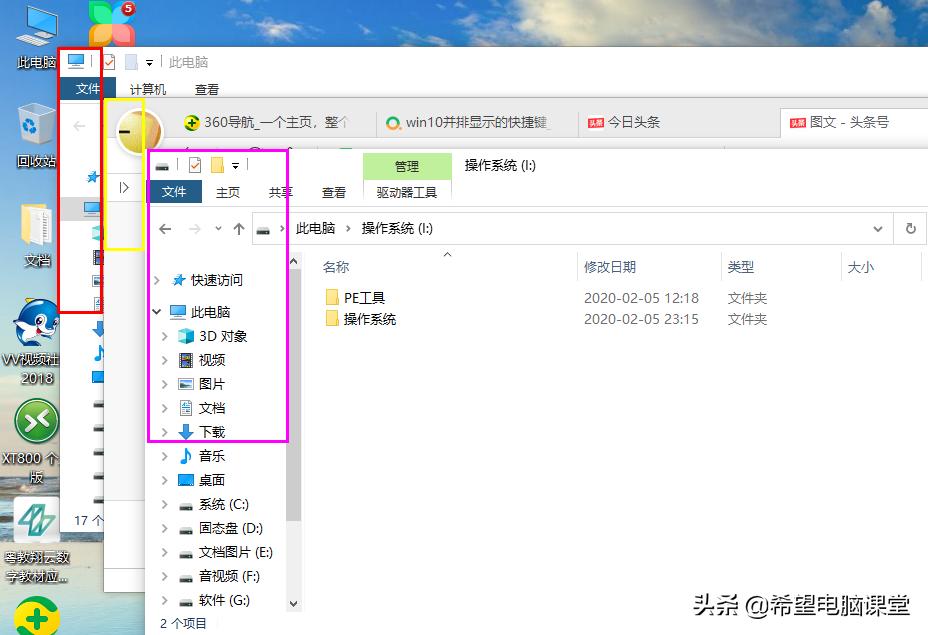Open the 文件 menu
Image resolution: width=928 pixels, height=635 pixels.
click(175, 192)
